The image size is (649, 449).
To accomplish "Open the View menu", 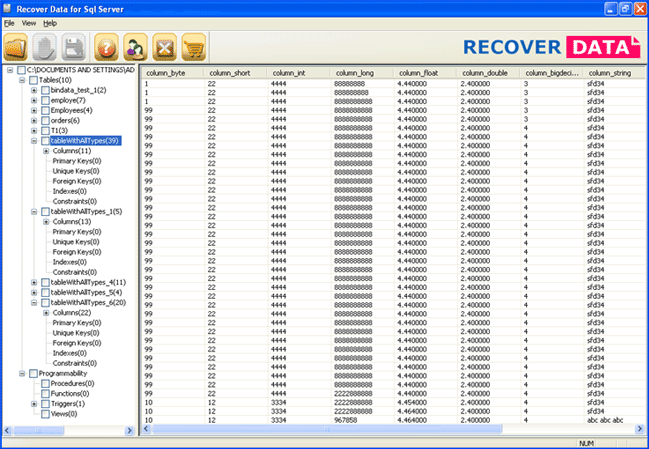I will point(29,22).
